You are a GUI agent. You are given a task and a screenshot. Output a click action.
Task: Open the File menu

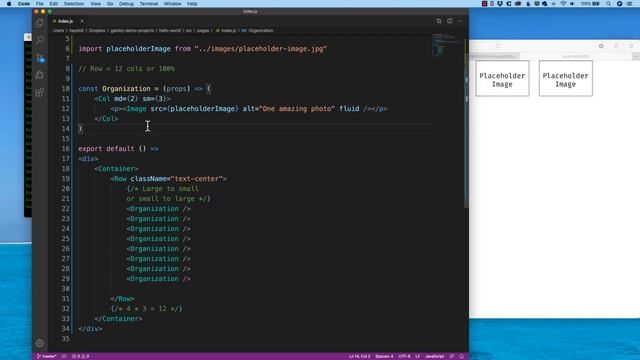point(40,4)
